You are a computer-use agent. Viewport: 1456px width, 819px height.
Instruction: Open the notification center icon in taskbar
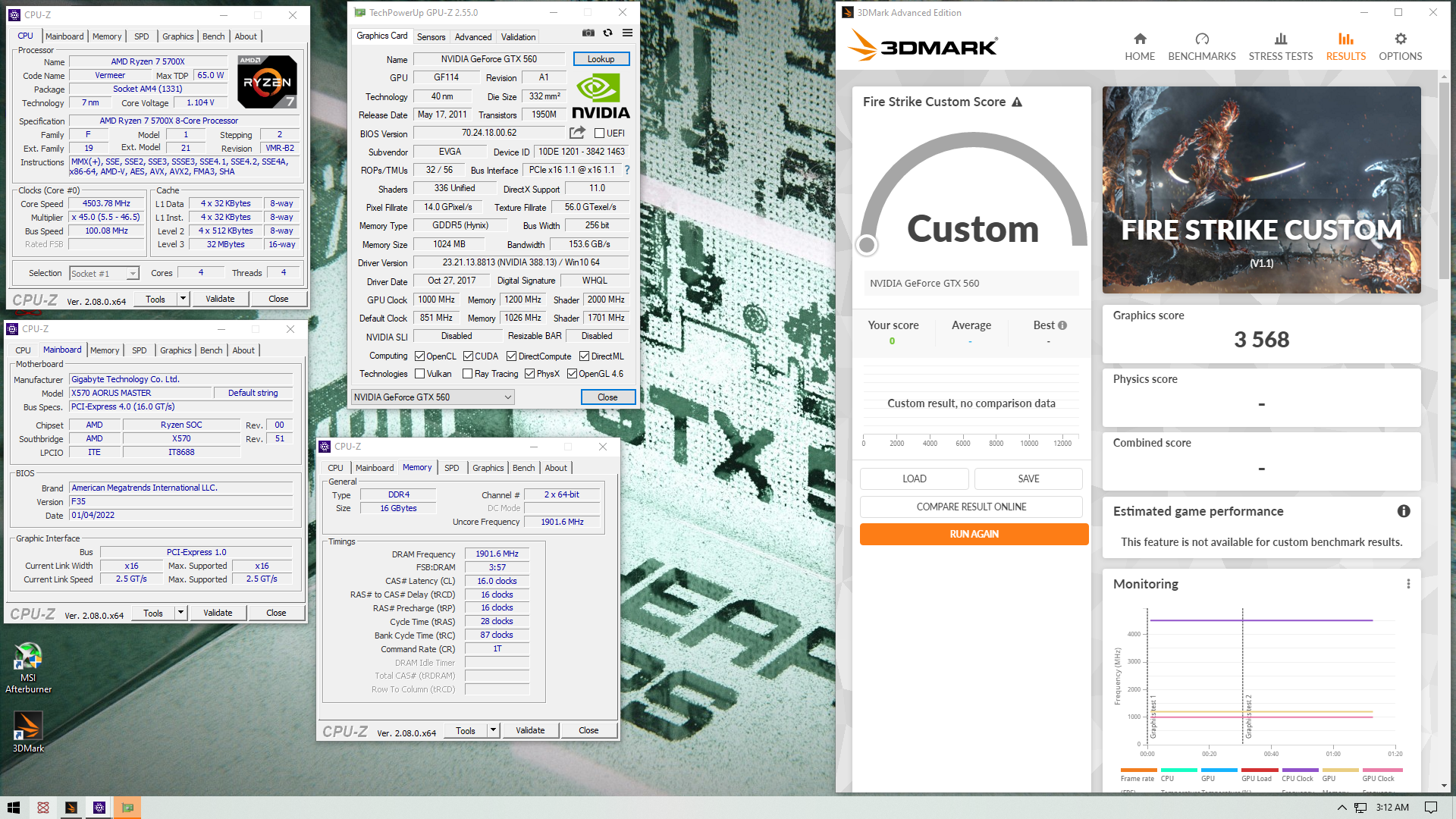(1431, 808)
